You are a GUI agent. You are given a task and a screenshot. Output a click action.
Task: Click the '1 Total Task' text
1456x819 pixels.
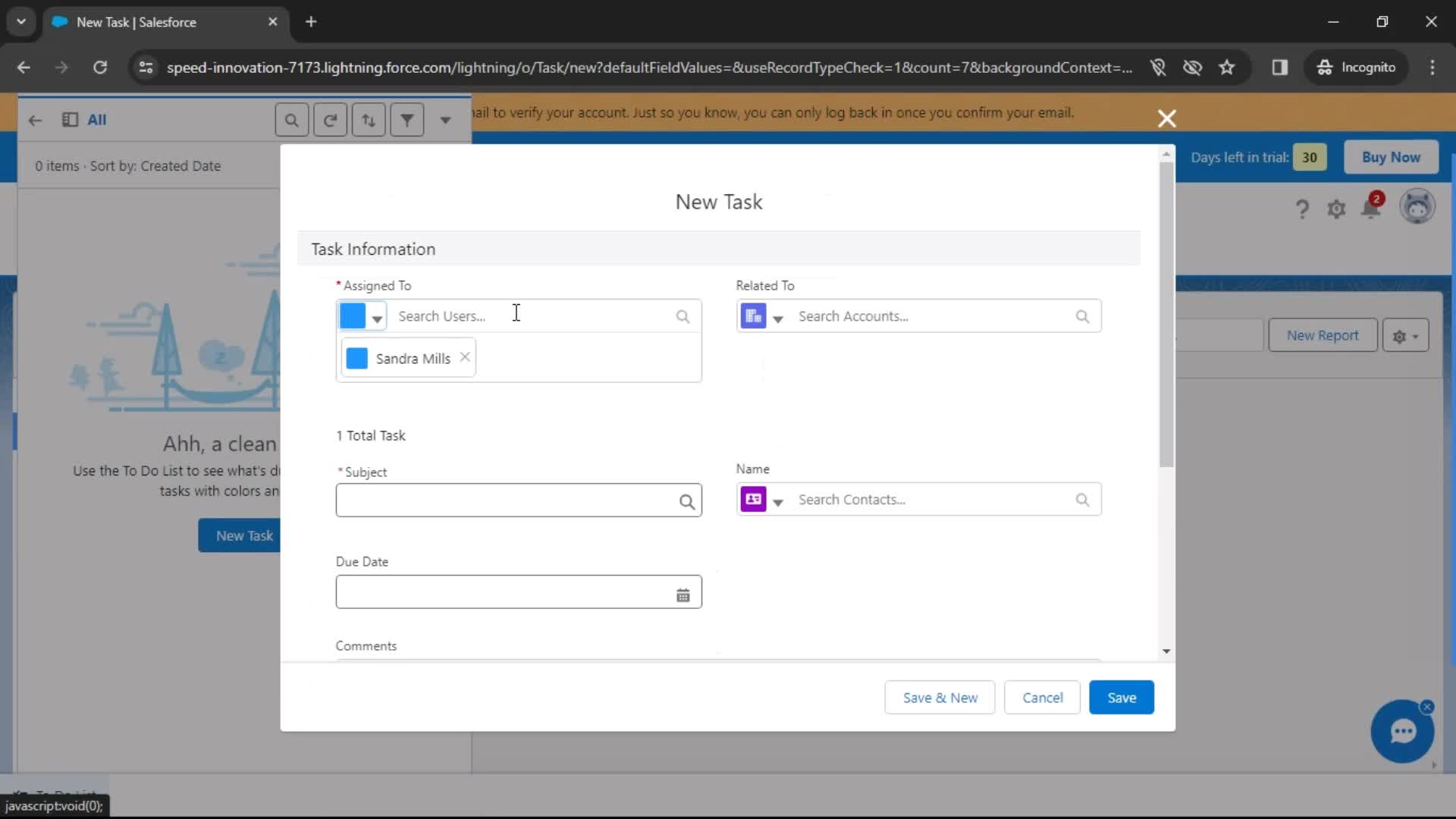click(x=371, y=435)
